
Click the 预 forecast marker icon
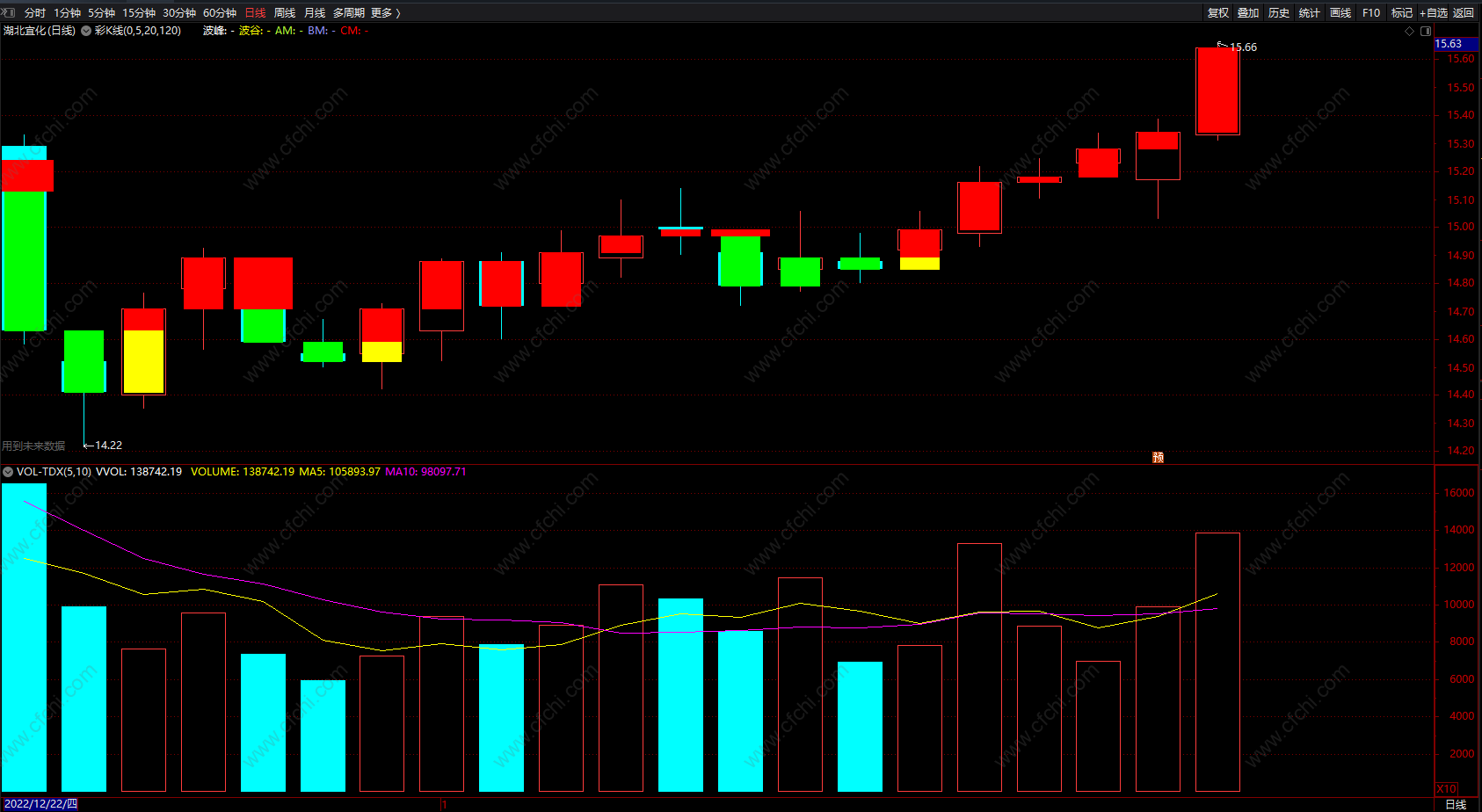[x=1158, y=457]
